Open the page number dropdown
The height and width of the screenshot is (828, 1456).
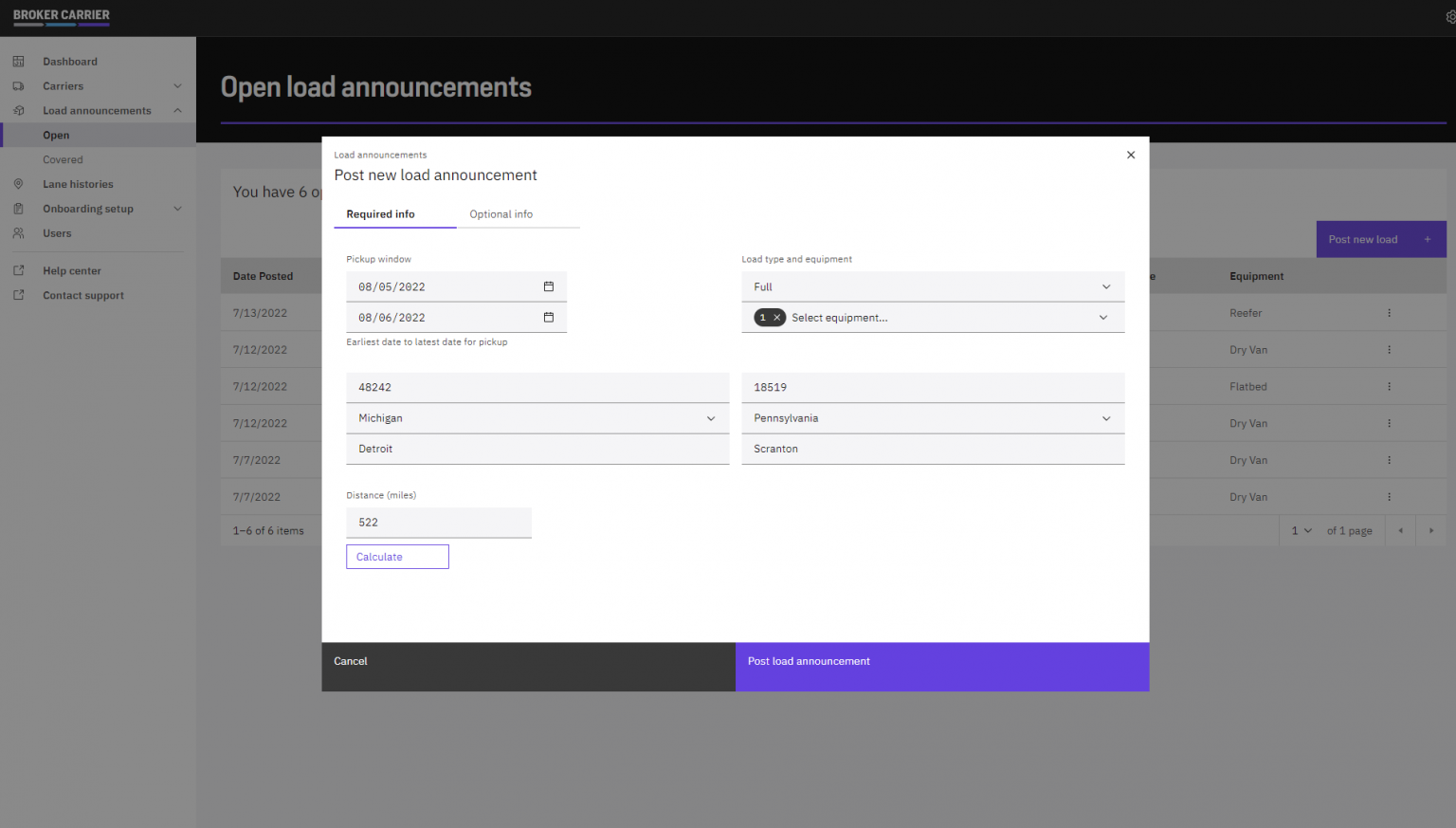[1301, 531]
